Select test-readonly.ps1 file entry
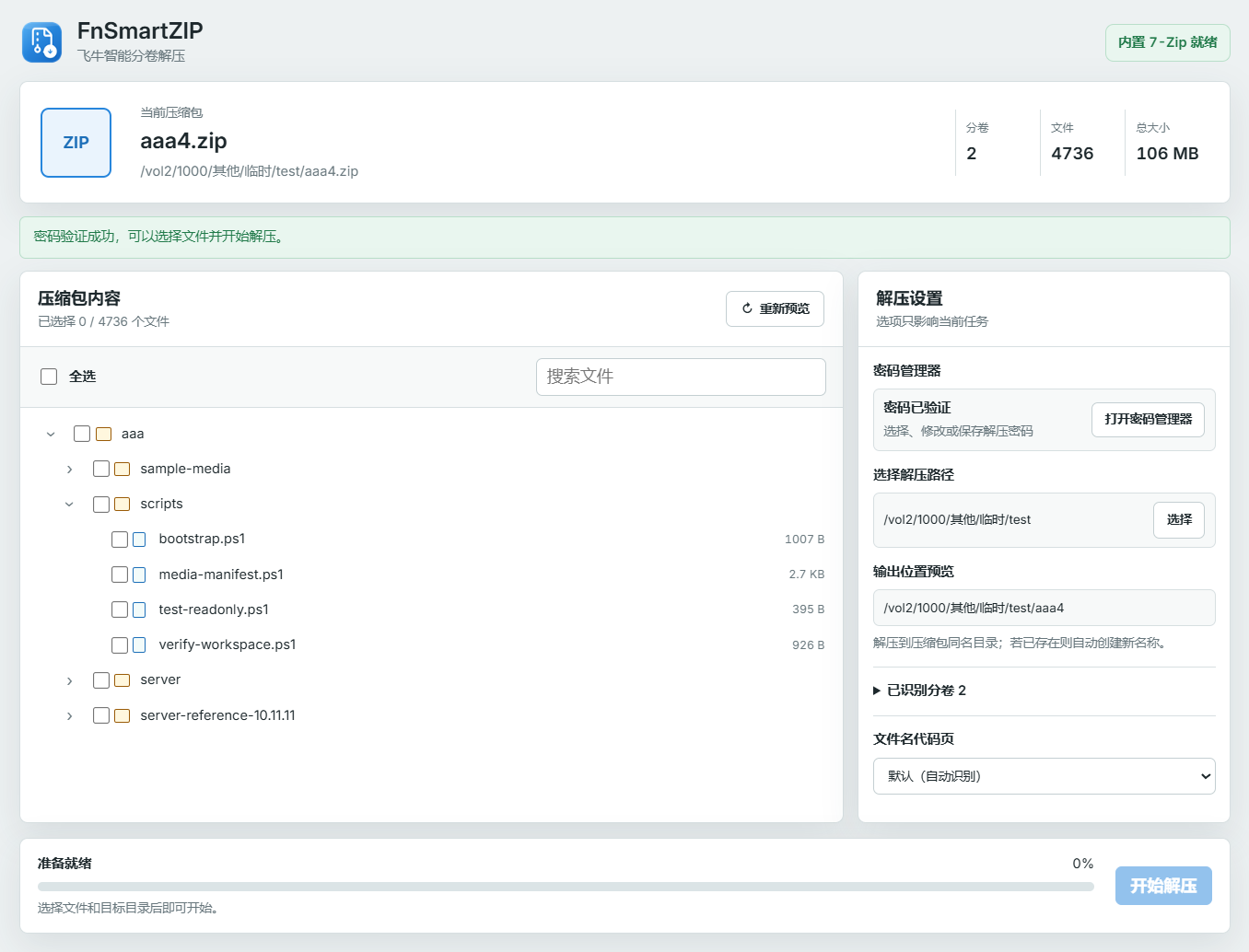Screen dimensions: 1249x952 pyautogui.click(x=214, y=610)
